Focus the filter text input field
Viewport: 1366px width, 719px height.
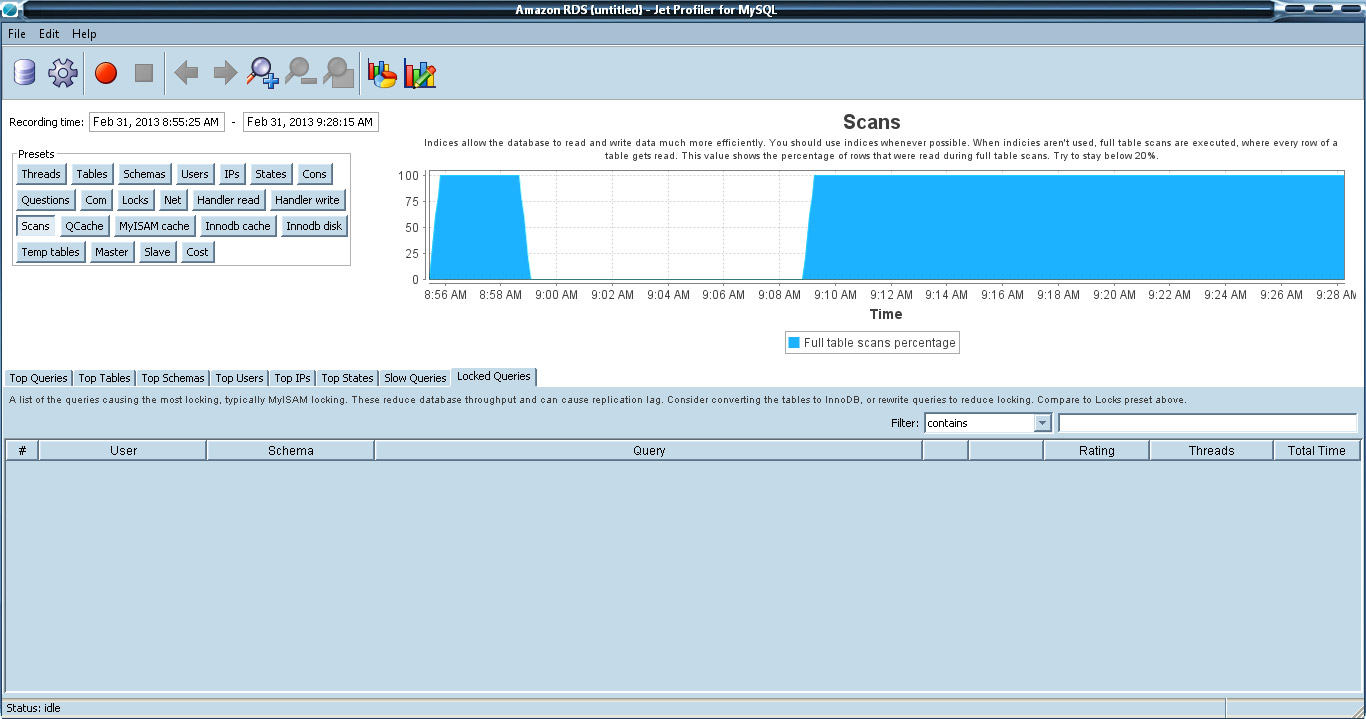tap(1207, 423)
